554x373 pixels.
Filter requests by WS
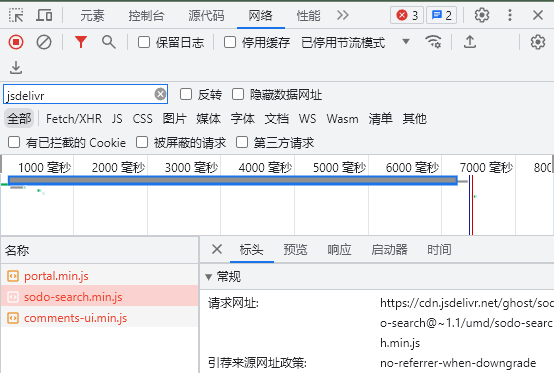(307, 119)
